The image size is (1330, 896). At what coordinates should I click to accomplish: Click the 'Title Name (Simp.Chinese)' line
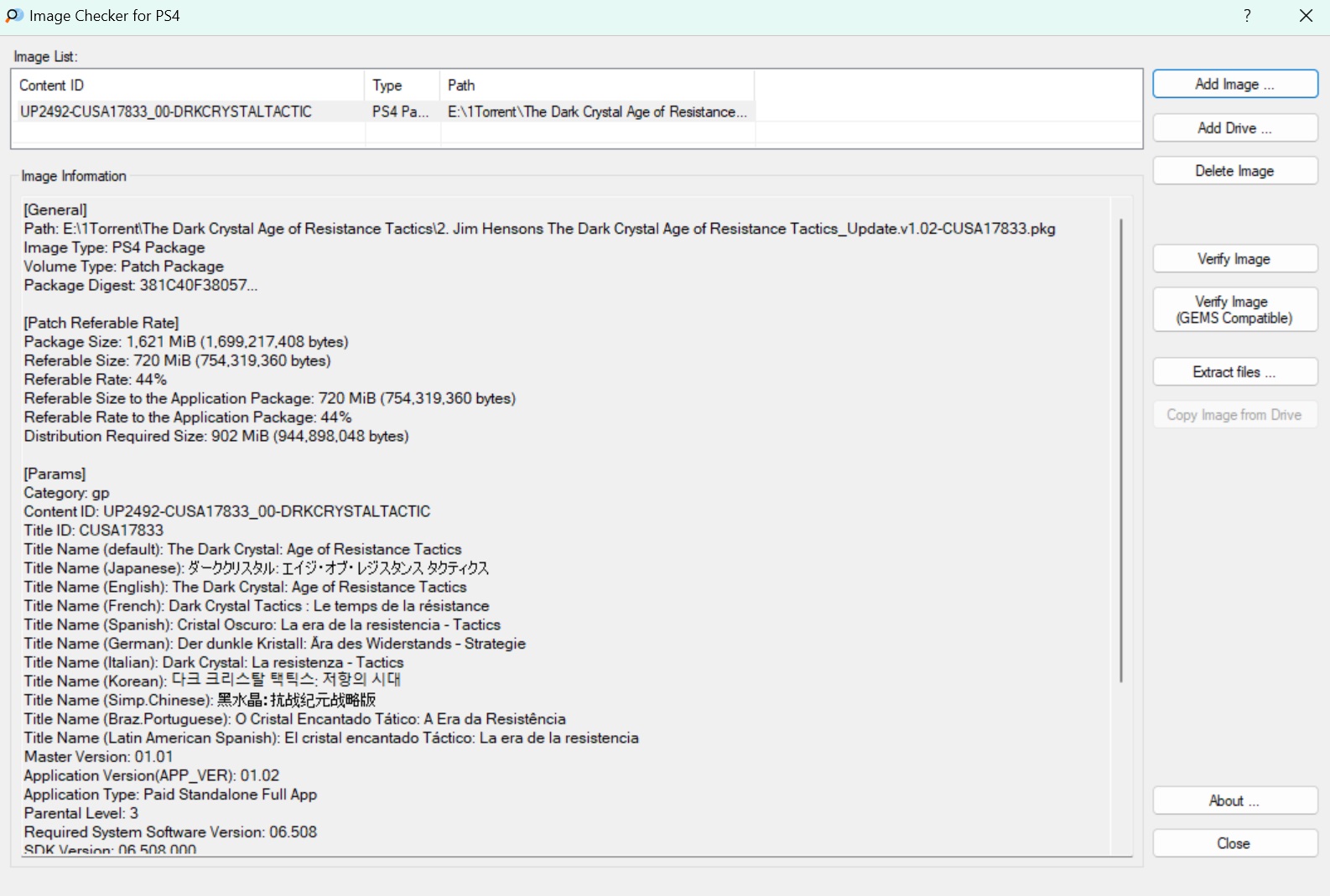pos(200,700)
